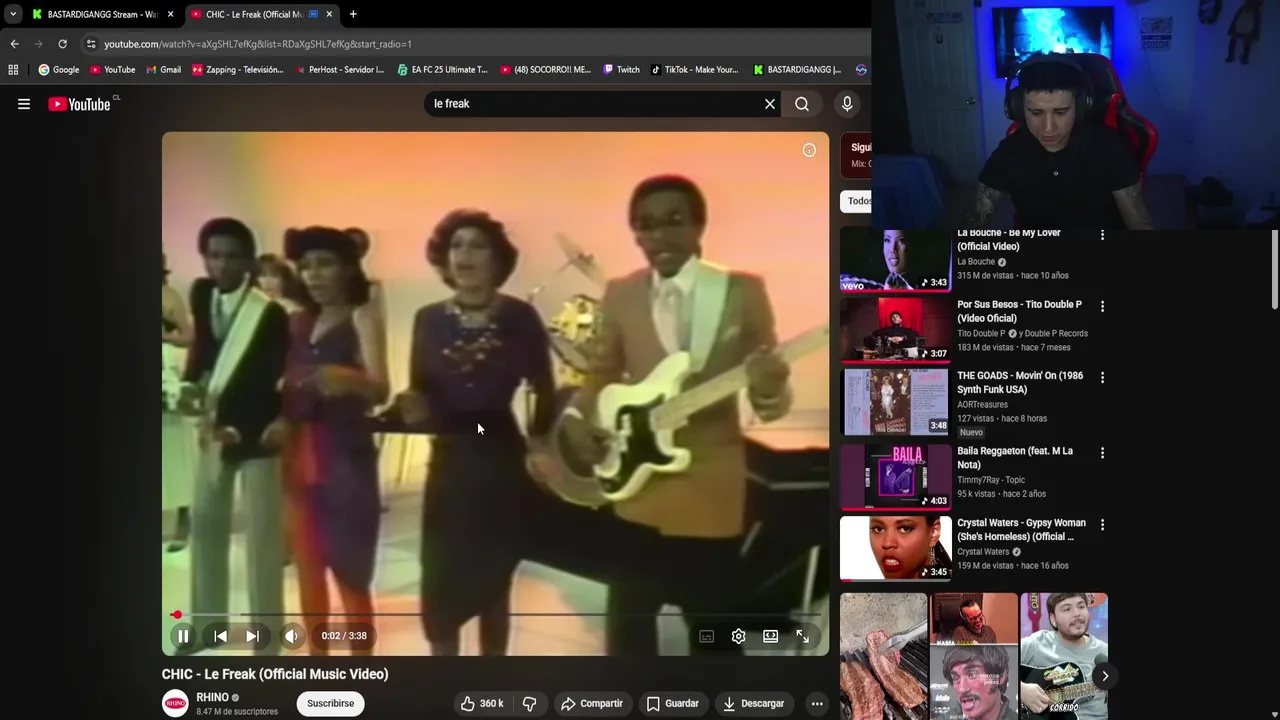Click the site information icon in address bar

pos(91,44)
